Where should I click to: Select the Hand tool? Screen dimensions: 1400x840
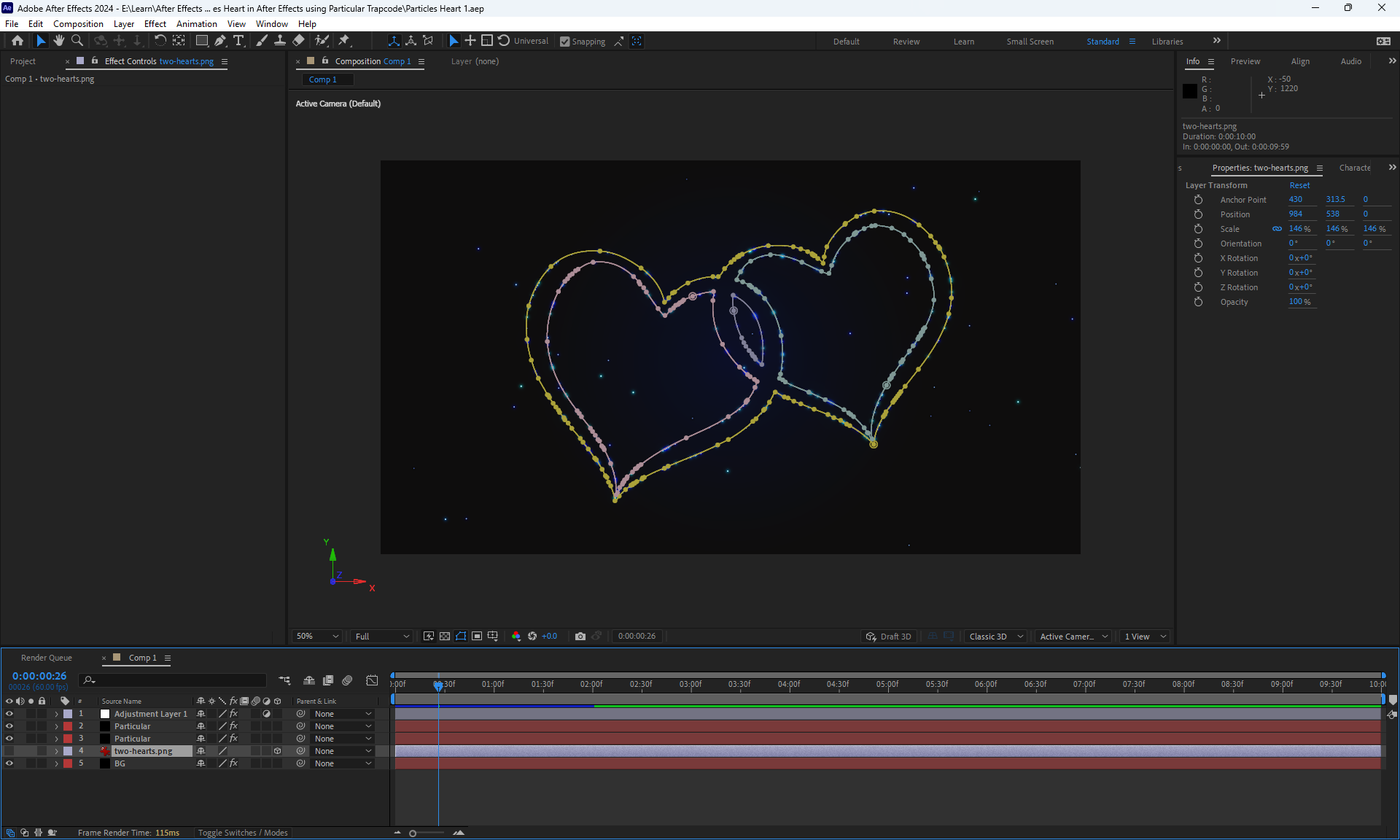(59, 41)
